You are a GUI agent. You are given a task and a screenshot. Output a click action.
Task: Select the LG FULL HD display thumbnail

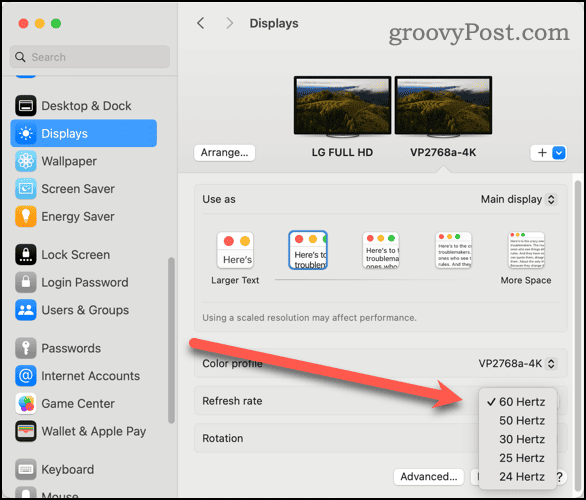tap(342, 106)
